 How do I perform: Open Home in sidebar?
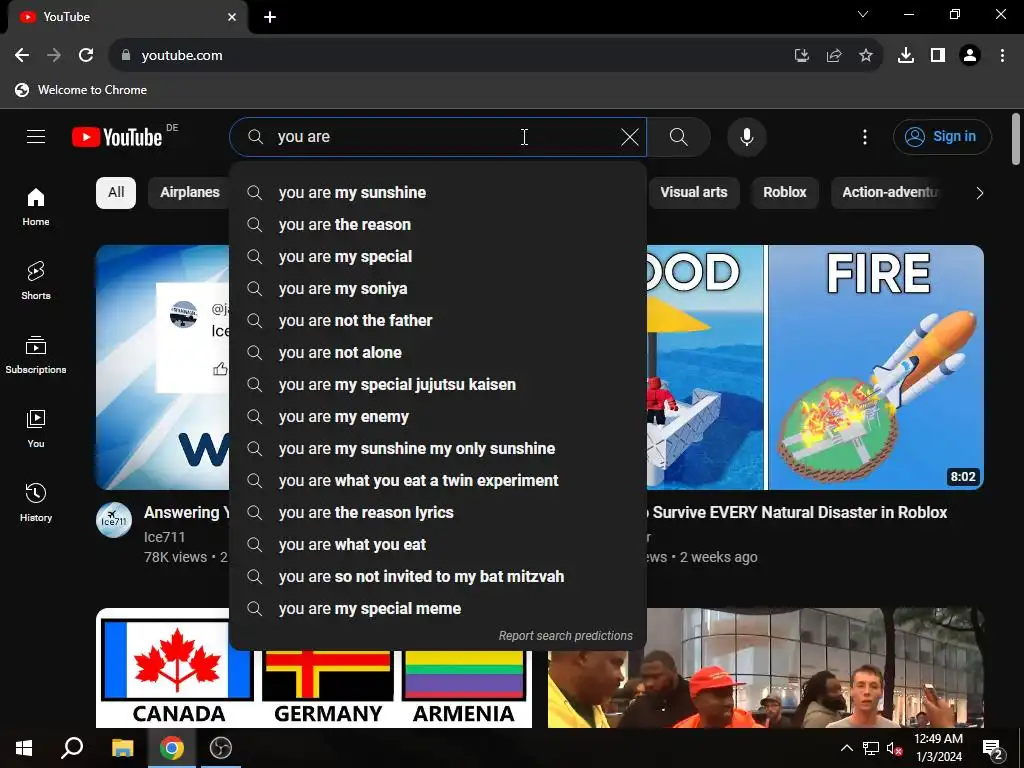coord(36,207)
